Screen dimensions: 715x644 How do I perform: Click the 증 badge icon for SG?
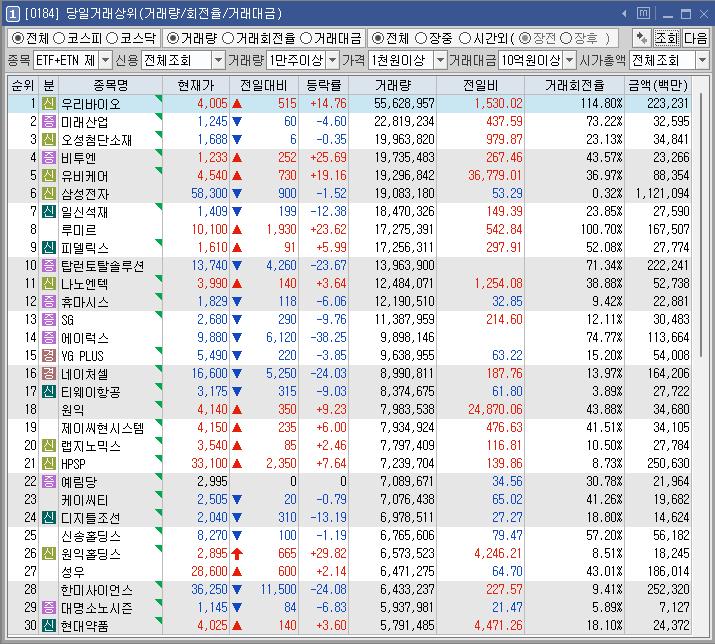point(49,319)
